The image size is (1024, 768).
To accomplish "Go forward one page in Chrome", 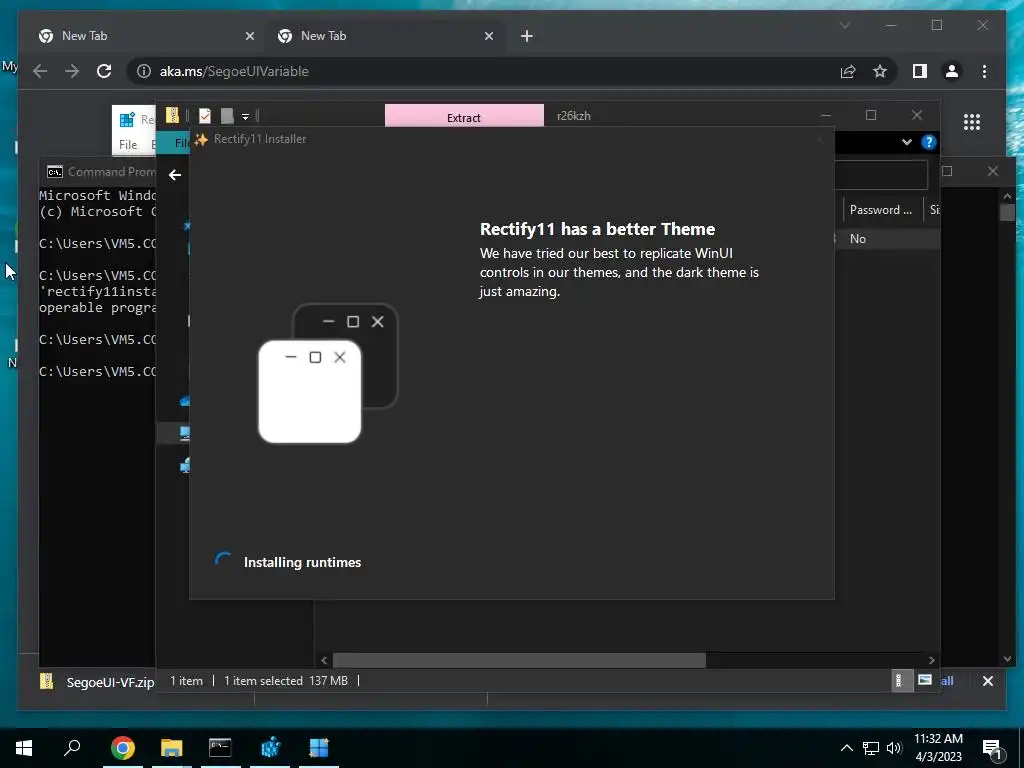I will tap(72, 71).
